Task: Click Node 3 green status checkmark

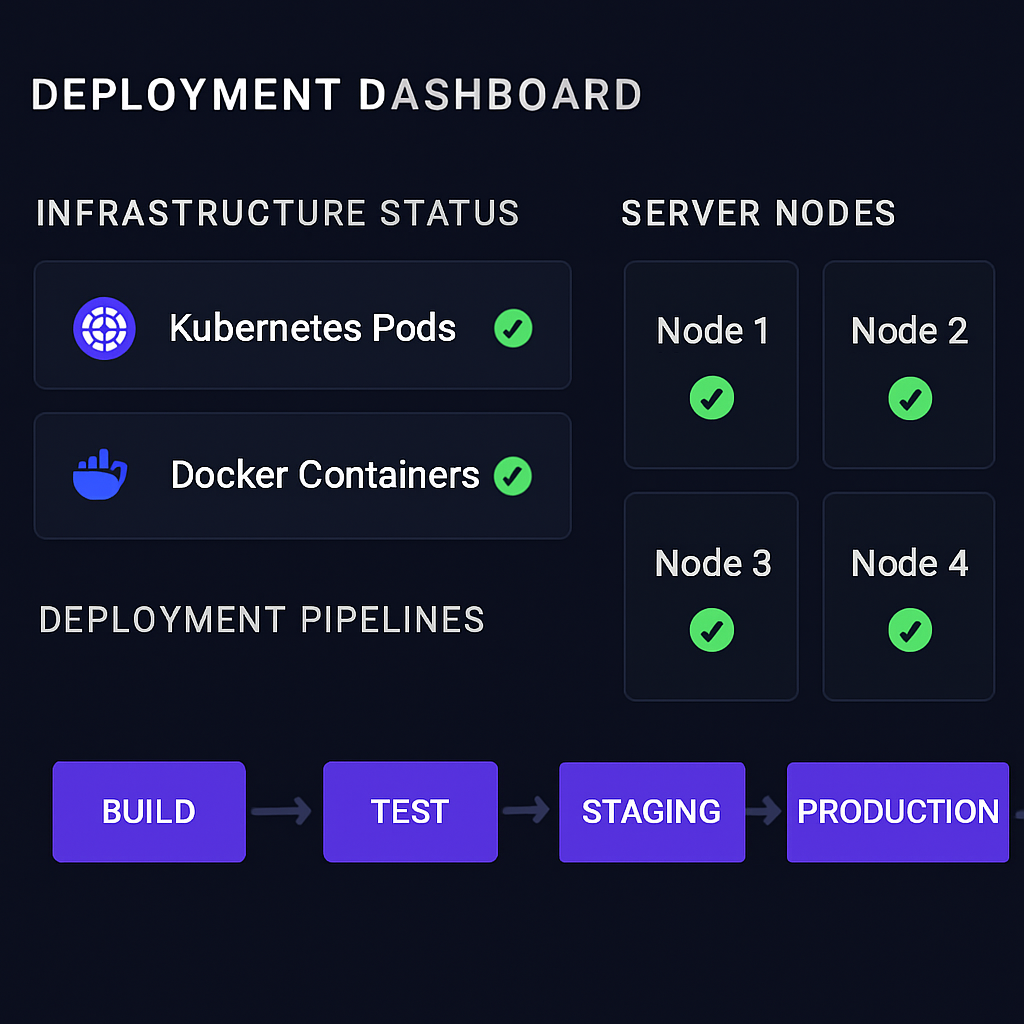Action: click(x=712, y=630)
